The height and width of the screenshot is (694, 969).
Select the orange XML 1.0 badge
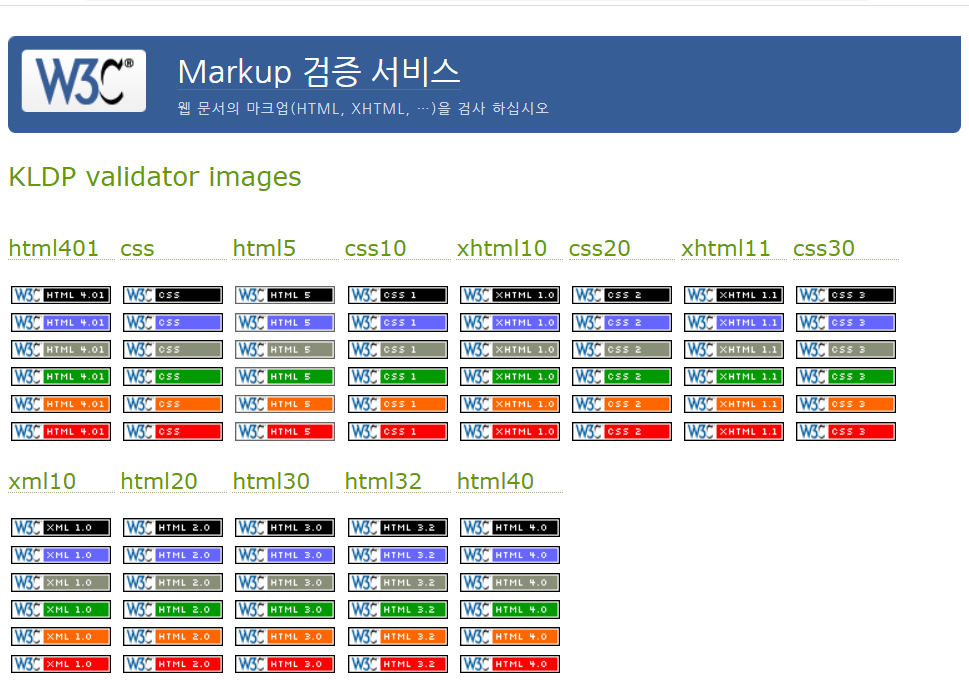click(61, 637)
